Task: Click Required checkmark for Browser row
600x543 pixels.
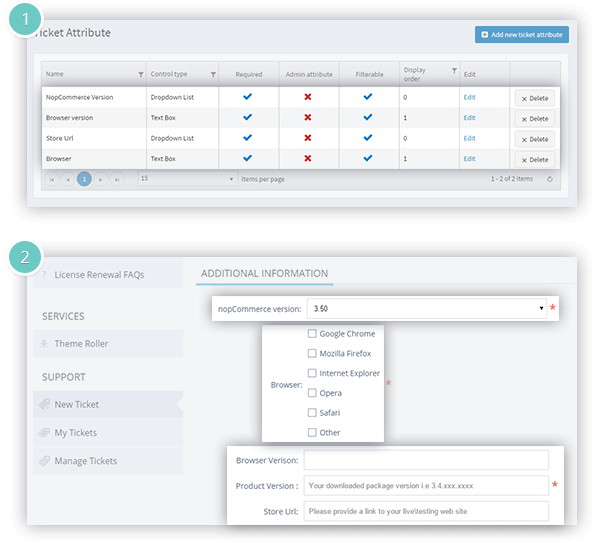Action: coord(248,158)
